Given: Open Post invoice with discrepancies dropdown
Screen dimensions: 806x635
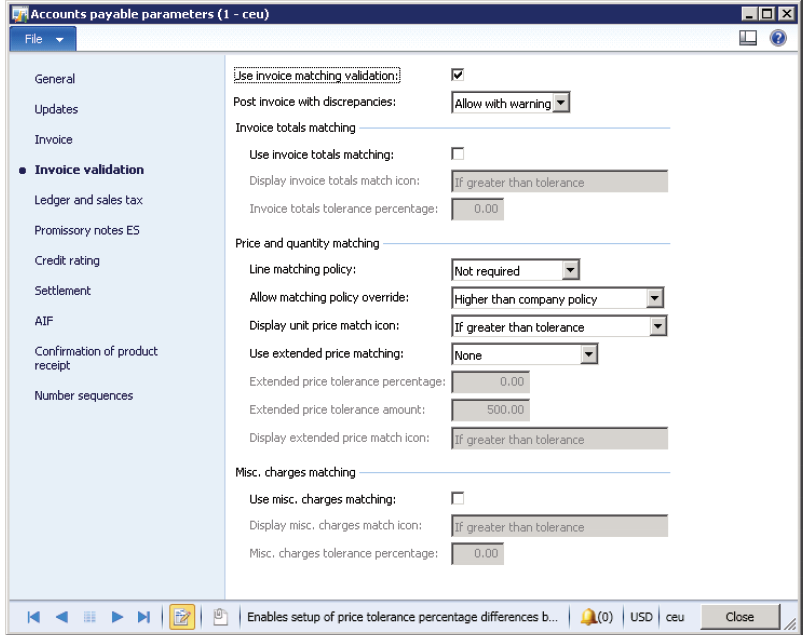Looking at the screenshot, I should (561, 103).
